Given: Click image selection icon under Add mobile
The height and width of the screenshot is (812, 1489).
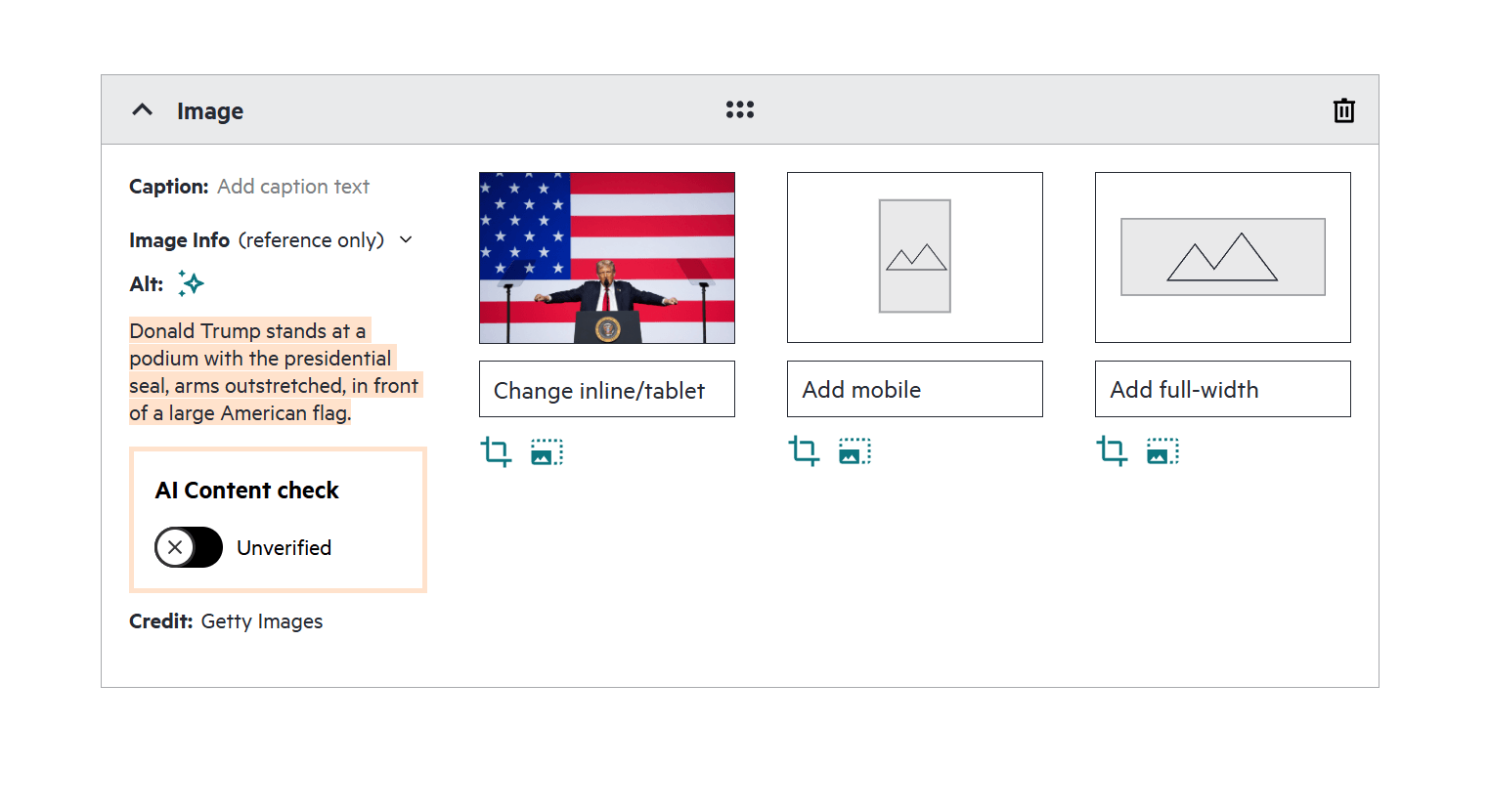Looking at the screenshot, I should pyautogui.click(x=854, y=450).
